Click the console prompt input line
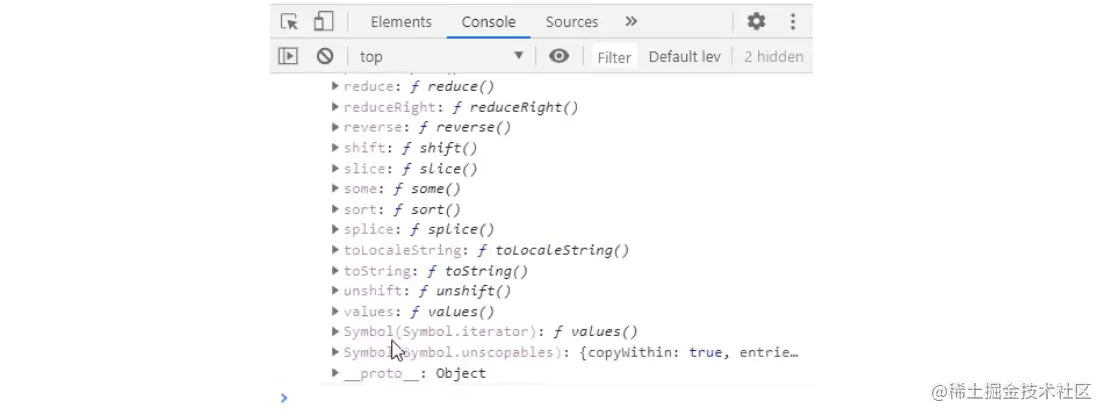 [x=540, y=397]
